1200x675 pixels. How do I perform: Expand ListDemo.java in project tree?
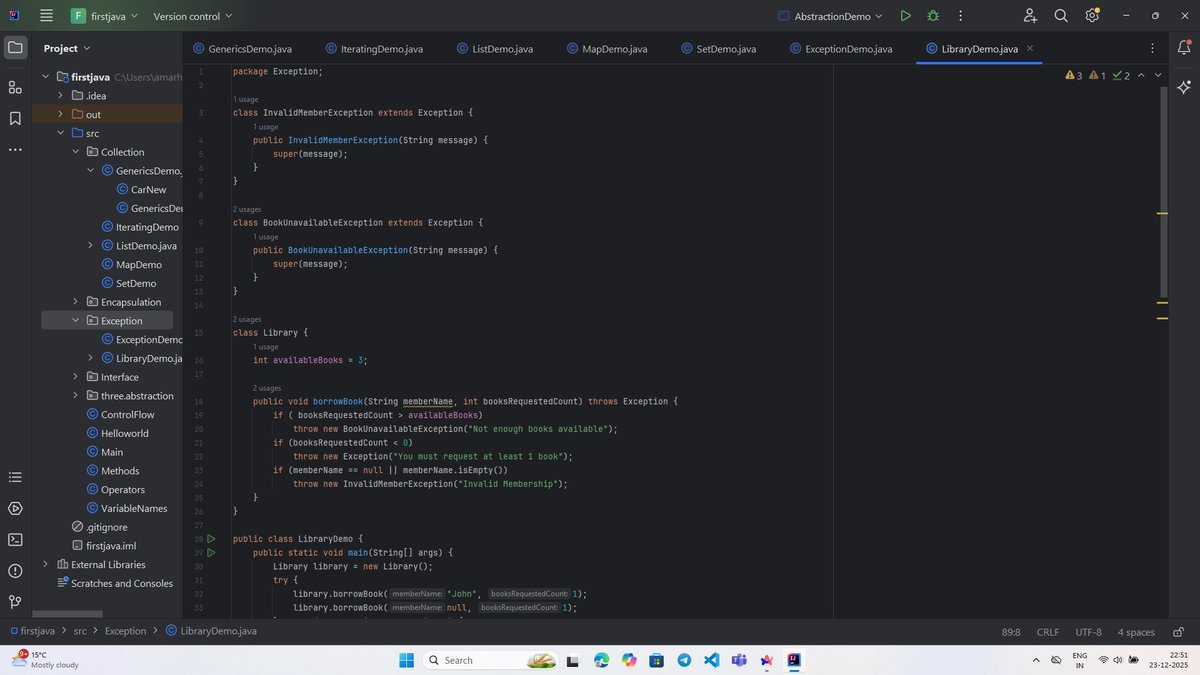click(x=90, y=246)
